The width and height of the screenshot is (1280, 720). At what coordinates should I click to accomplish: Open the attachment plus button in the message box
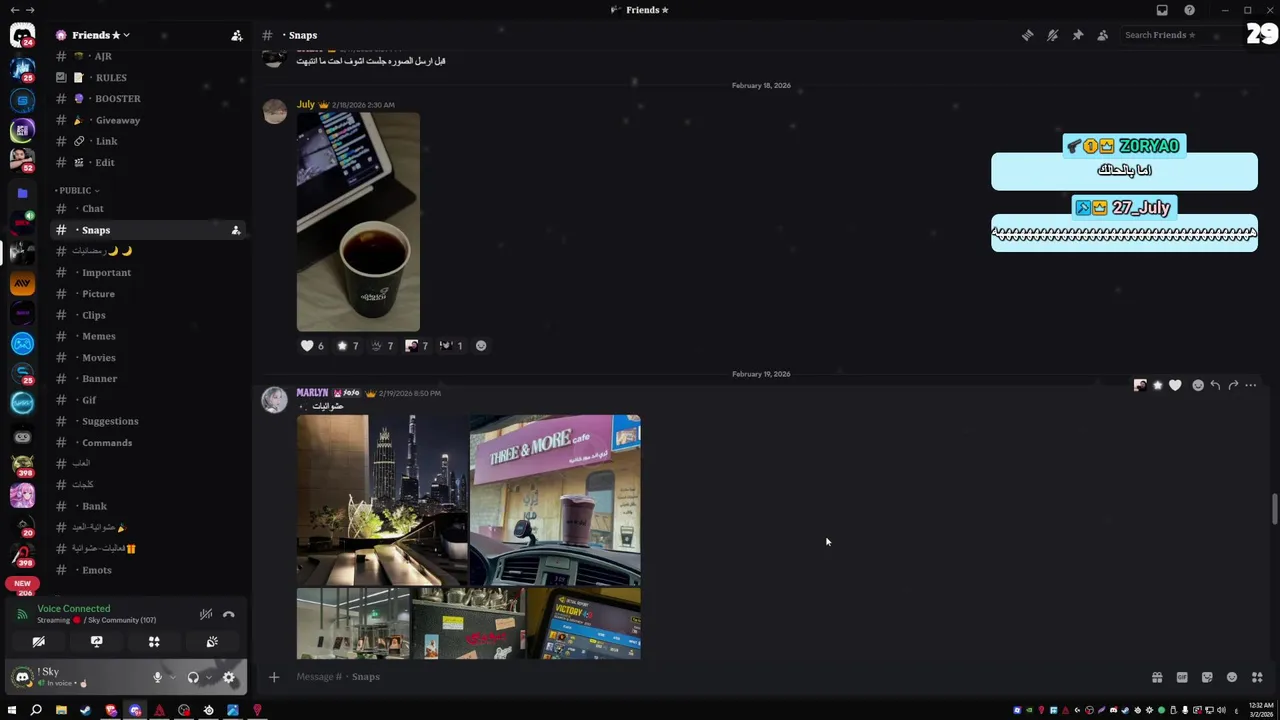click(x=273, y=677)
